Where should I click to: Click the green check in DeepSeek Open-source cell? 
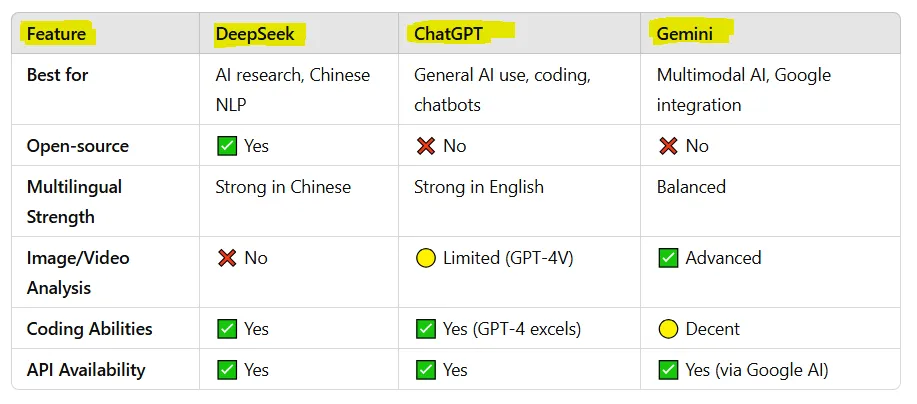[x=226, y=146]
